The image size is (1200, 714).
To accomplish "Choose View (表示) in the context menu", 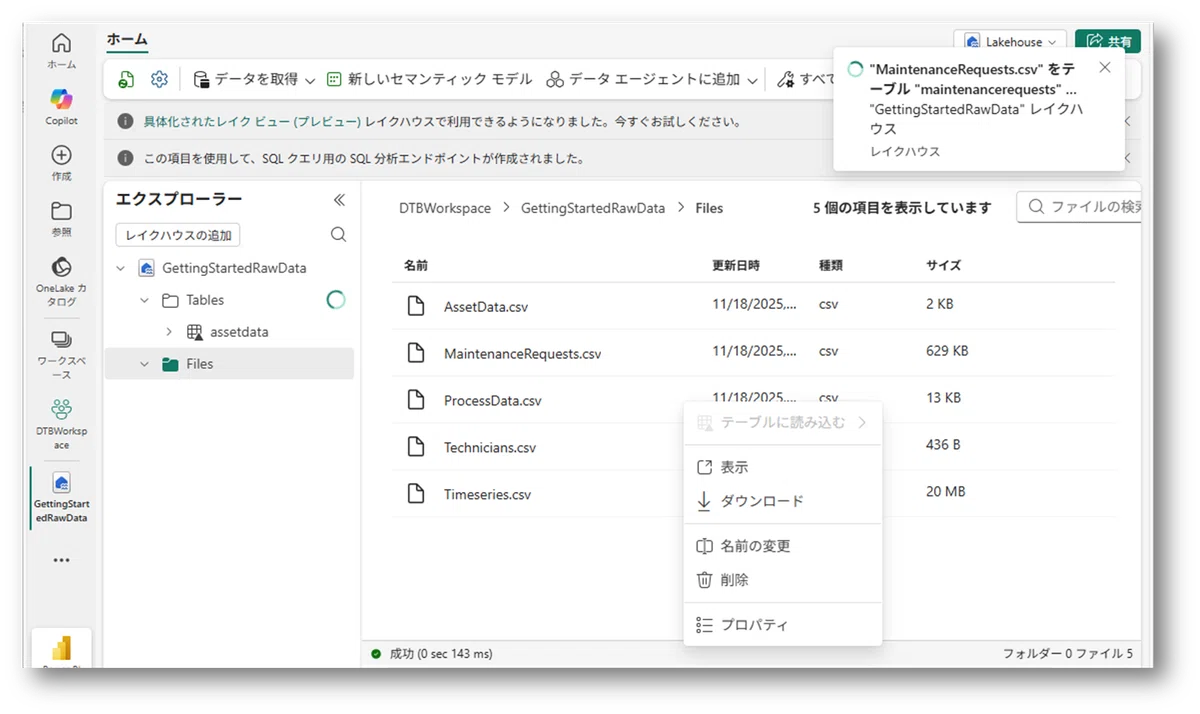I will (783, 467).
